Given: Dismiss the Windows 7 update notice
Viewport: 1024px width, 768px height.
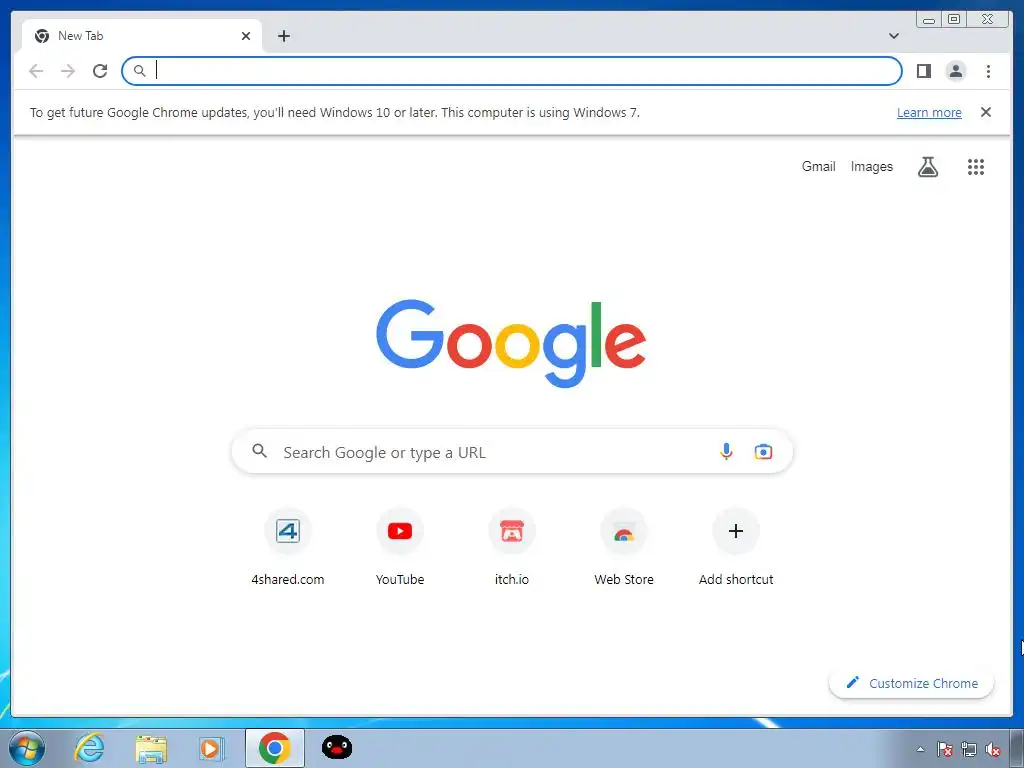Looking at the screenshot, I should pos(985,112).
